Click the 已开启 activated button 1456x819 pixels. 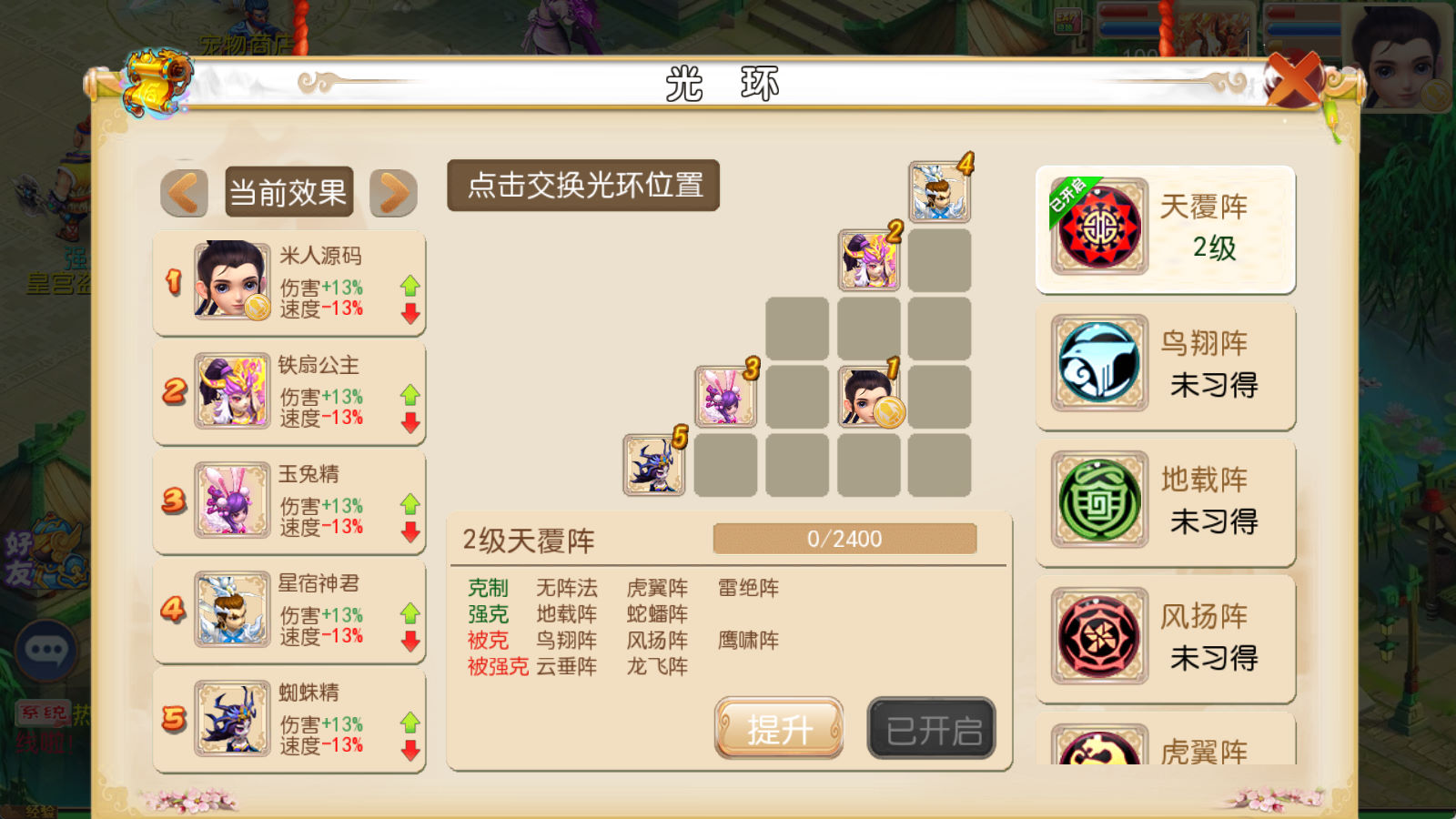point(932,728)
